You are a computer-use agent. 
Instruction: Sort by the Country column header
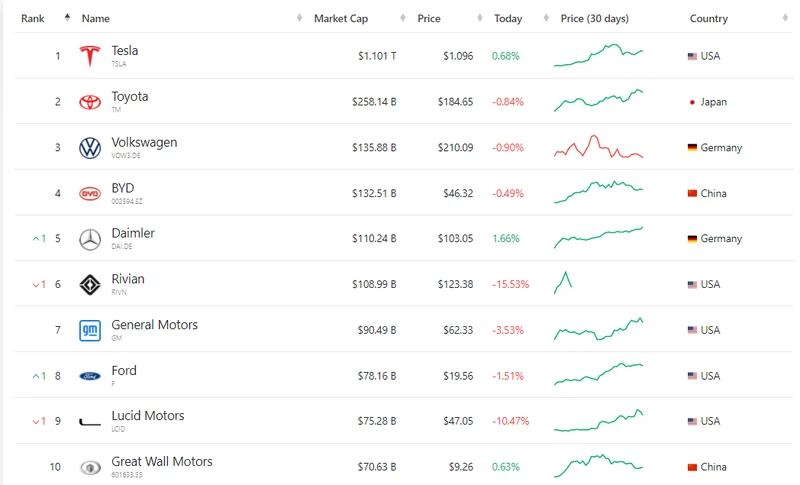(x=709, y=18)
